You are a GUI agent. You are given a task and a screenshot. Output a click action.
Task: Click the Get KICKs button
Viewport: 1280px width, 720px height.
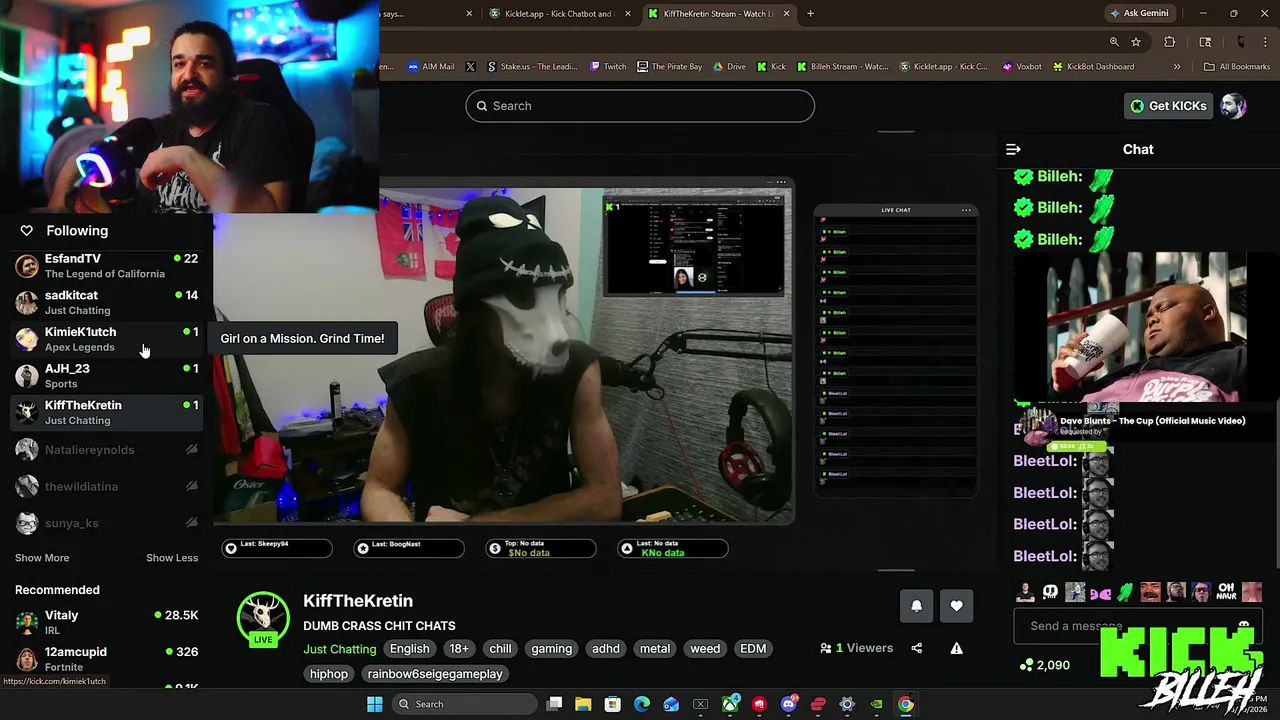[1168, 106]
